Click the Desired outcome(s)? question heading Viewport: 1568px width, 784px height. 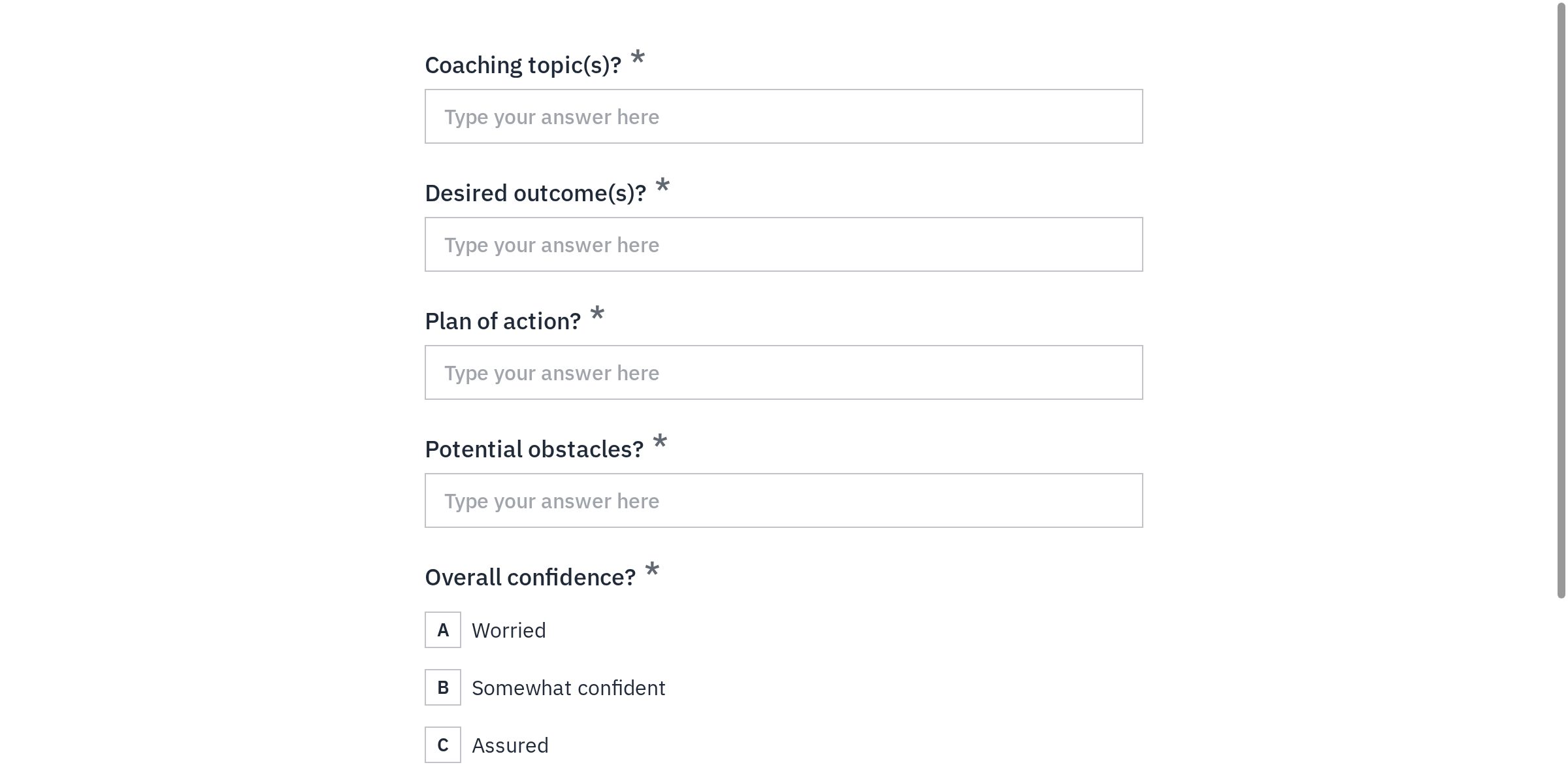(536, 193)
